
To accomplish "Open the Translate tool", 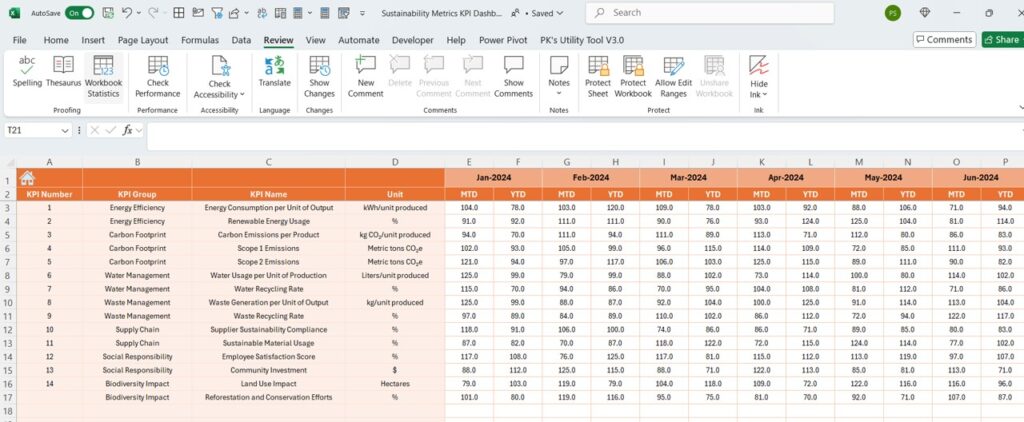I will [274, 72].
